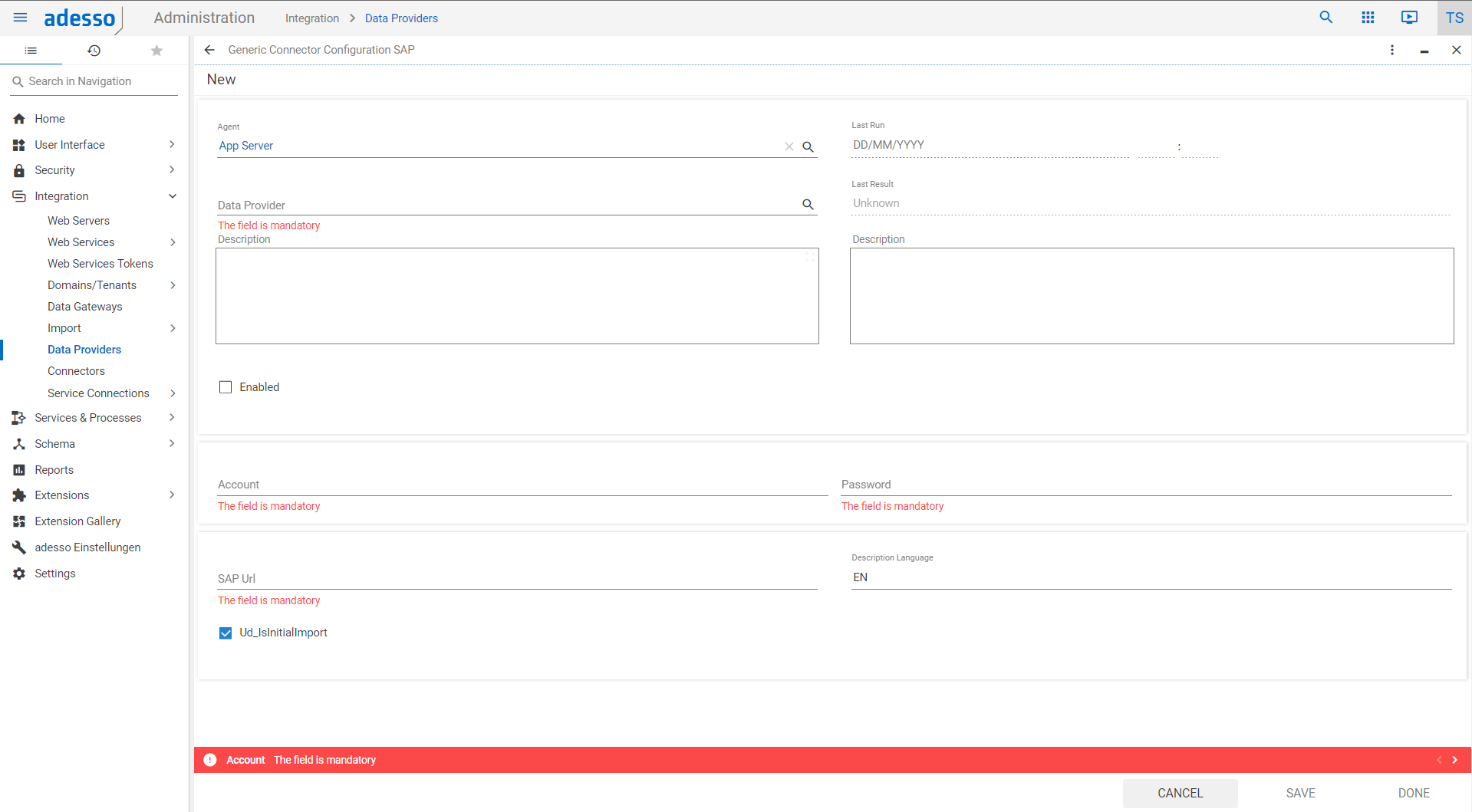Click the CANCEL button
This screenshot has width=1472, height=812.
click(x=1180, y=793)
